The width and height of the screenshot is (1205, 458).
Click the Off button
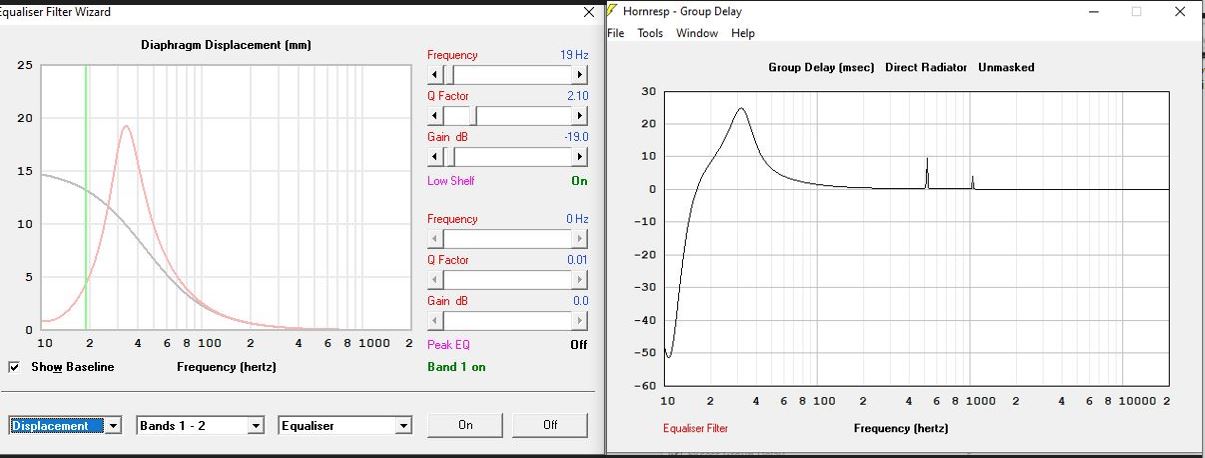pos(550,425)
